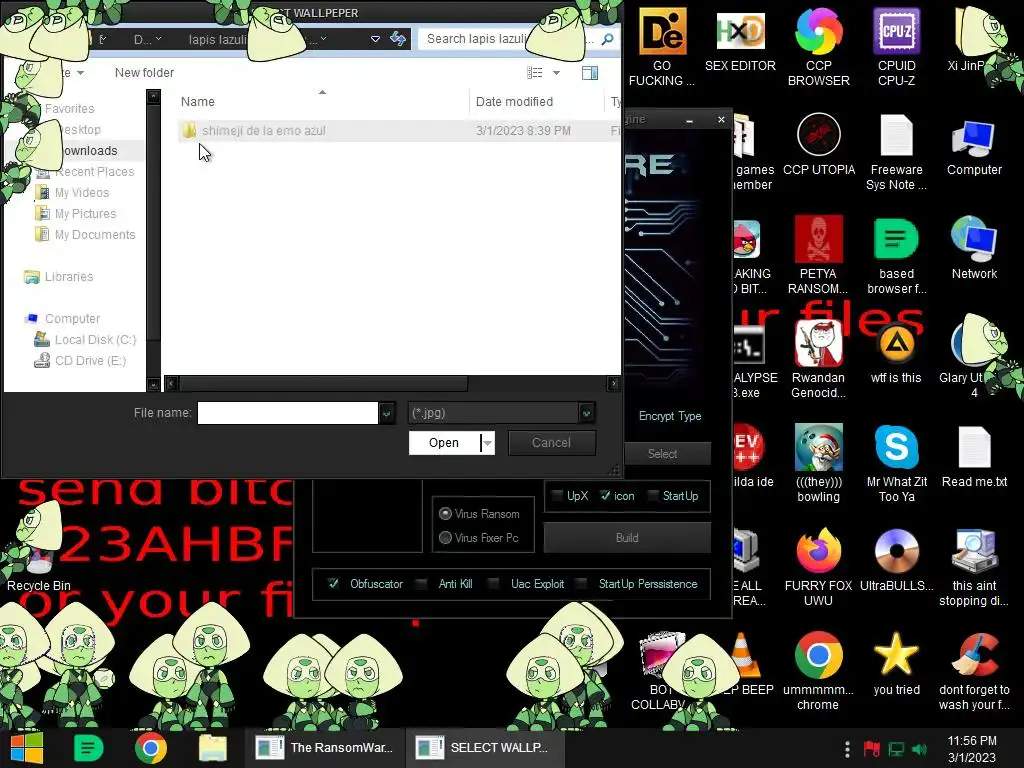
Task: Show hidden tray icons
Action: point(847,749)
